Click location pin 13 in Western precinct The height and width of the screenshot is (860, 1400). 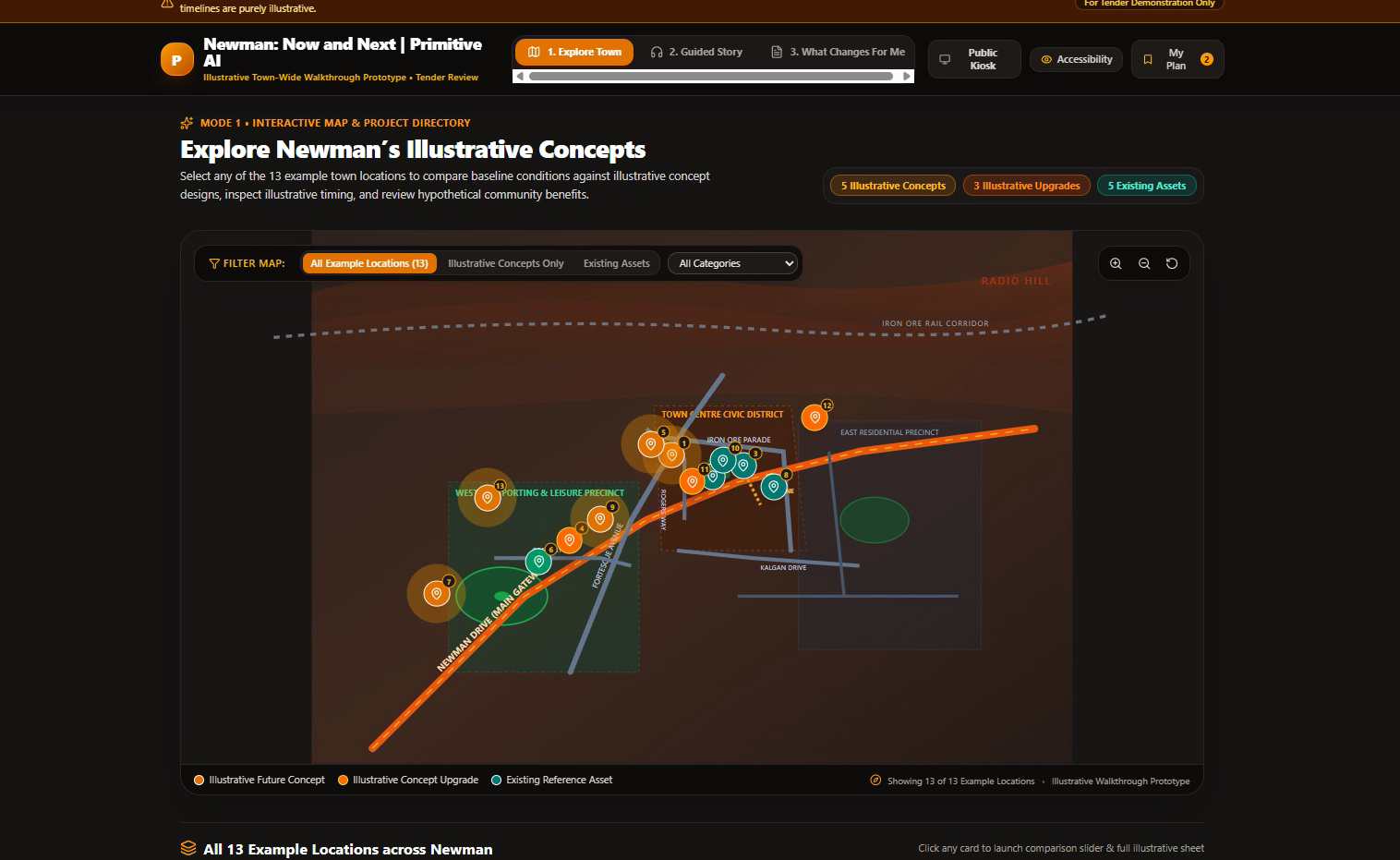click(x=488, y=497)
